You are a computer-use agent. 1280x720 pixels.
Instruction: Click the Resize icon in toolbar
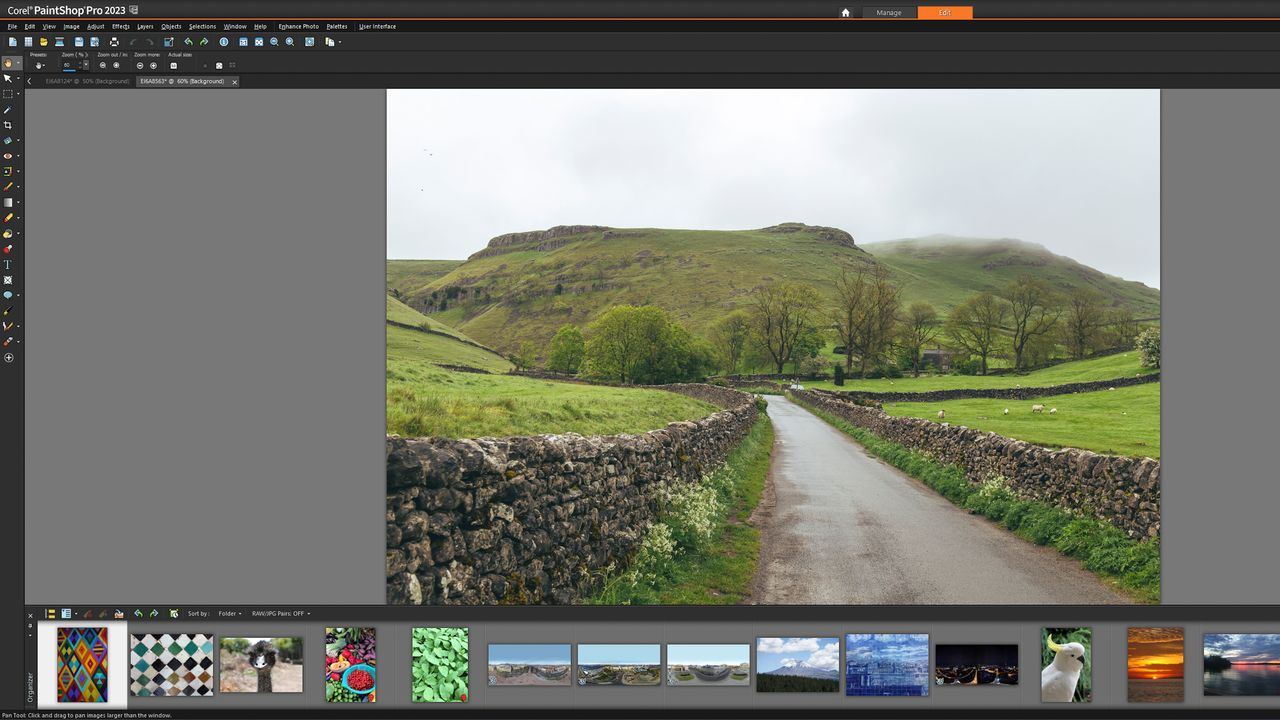coord(168,42)
